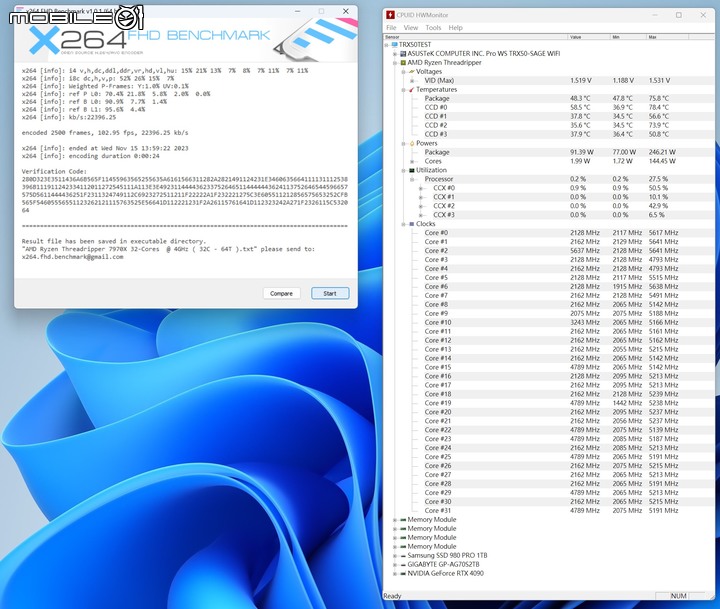The width and height of the screenshot is (720, 609).
Task: Select the VID (Max) voltage row
Action: [x=549, y=80]
